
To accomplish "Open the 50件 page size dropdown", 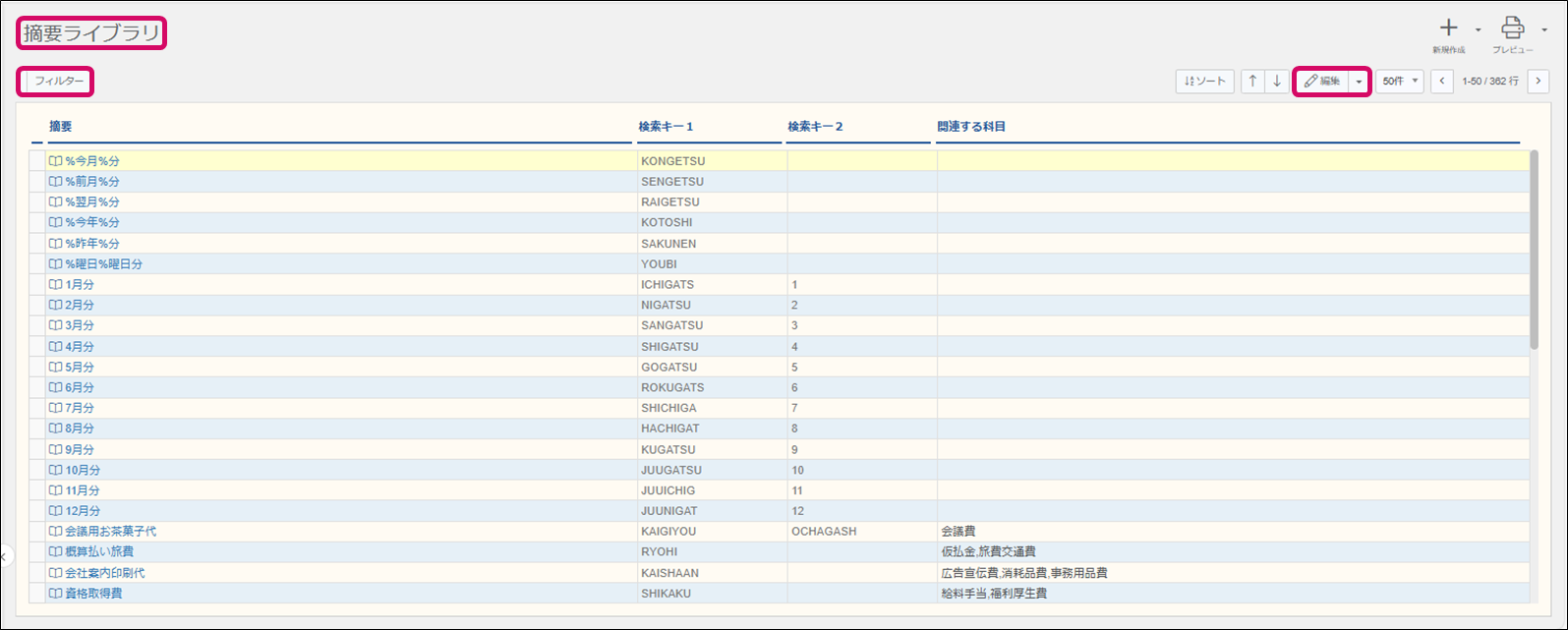I will [1399, 82].
